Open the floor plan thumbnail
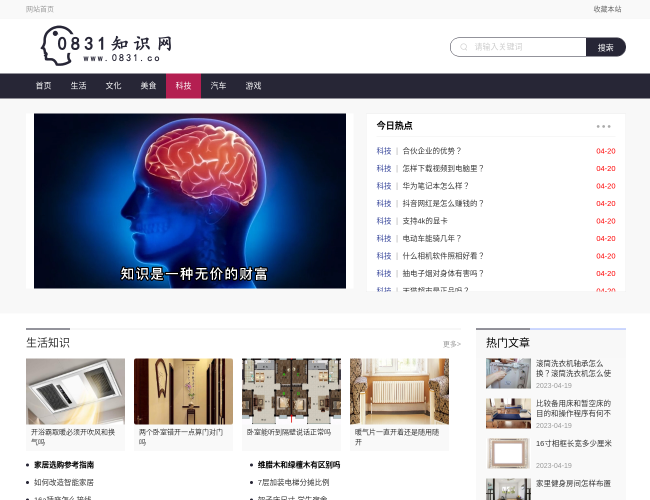This screenshot has width=650, height=500. click(x=291, y=391)
